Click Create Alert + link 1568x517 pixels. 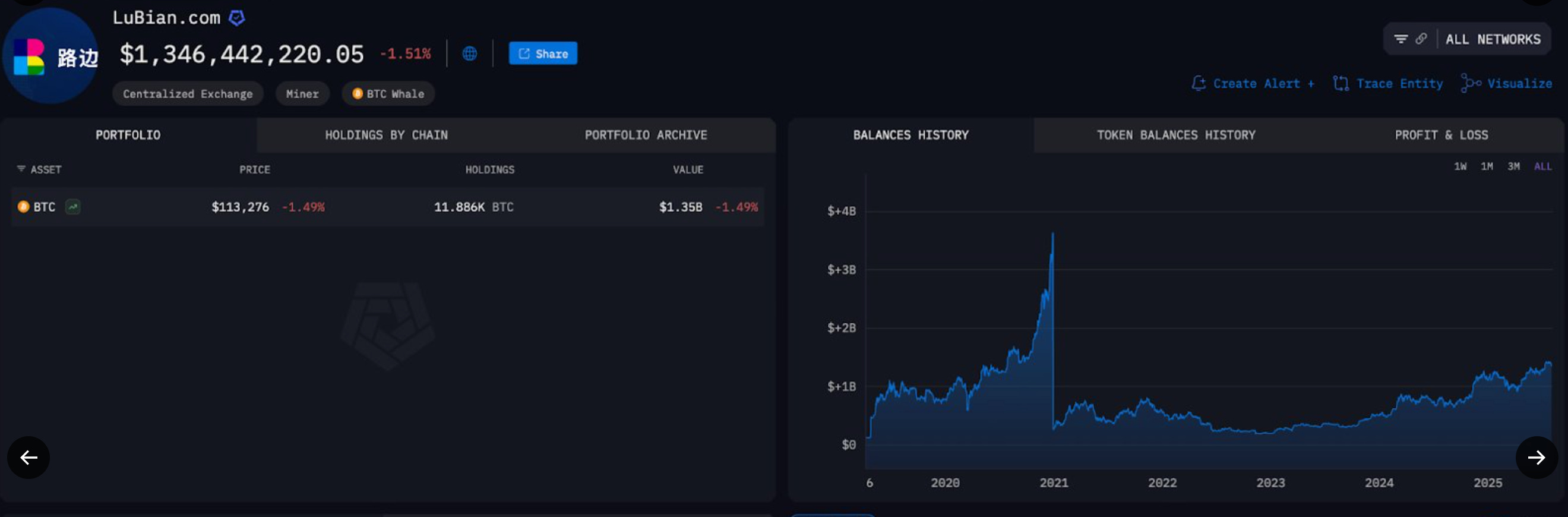tap(1264, 83)
